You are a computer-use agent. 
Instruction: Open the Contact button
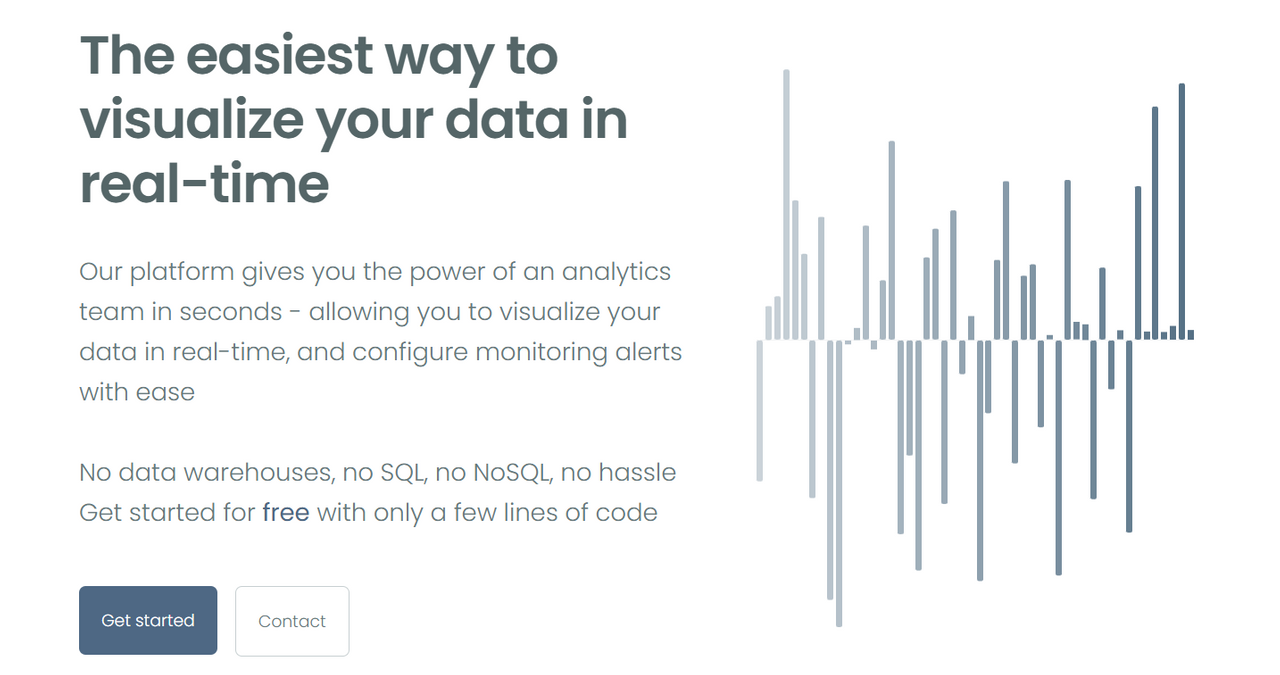click(x=292, y=621)
